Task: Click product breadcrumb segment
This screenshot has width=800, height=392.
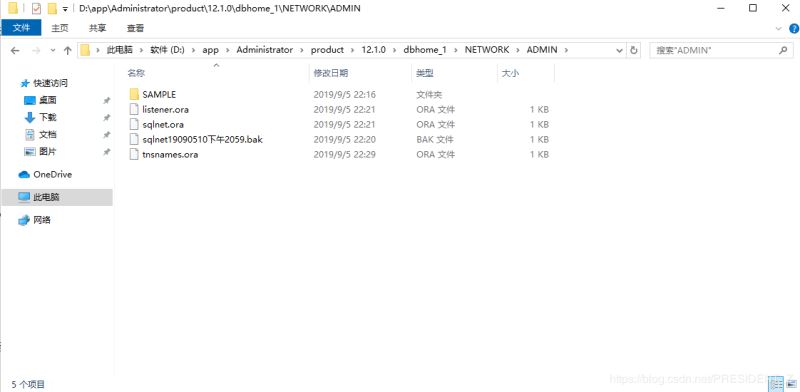Action: (327, 50)
